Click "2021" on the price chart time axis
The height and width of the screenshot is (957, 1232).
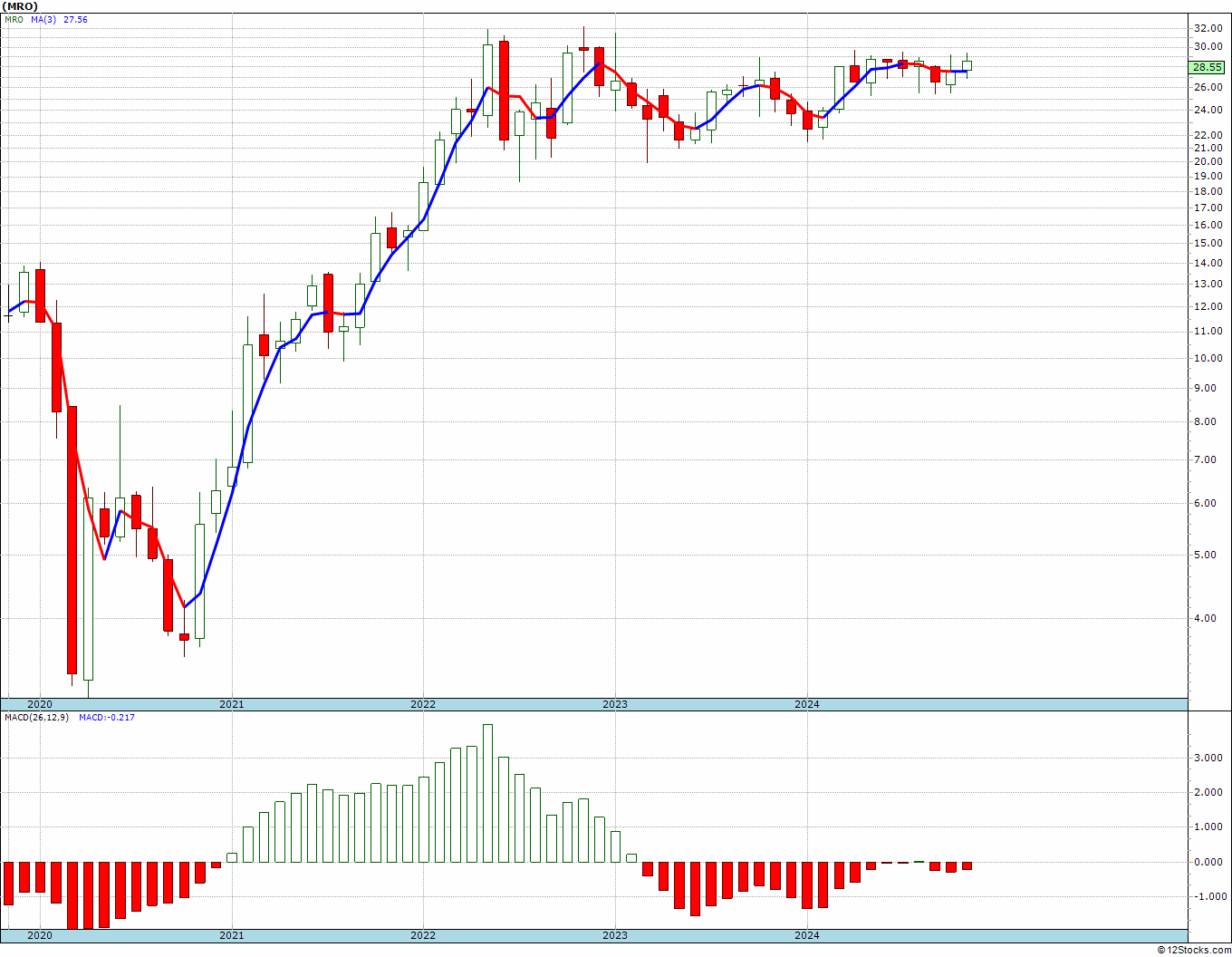point(232,704)
